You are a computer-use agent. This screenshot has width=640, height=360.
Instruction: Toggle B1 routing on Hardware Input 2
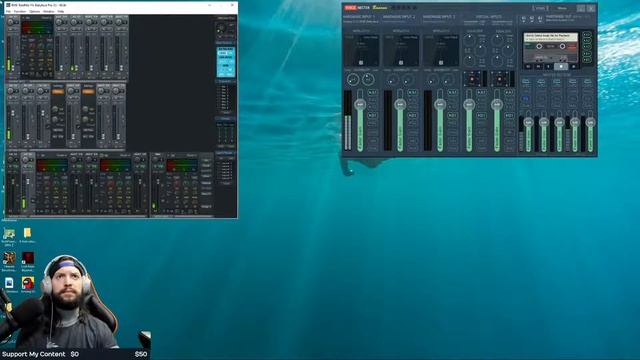point(412,116)
